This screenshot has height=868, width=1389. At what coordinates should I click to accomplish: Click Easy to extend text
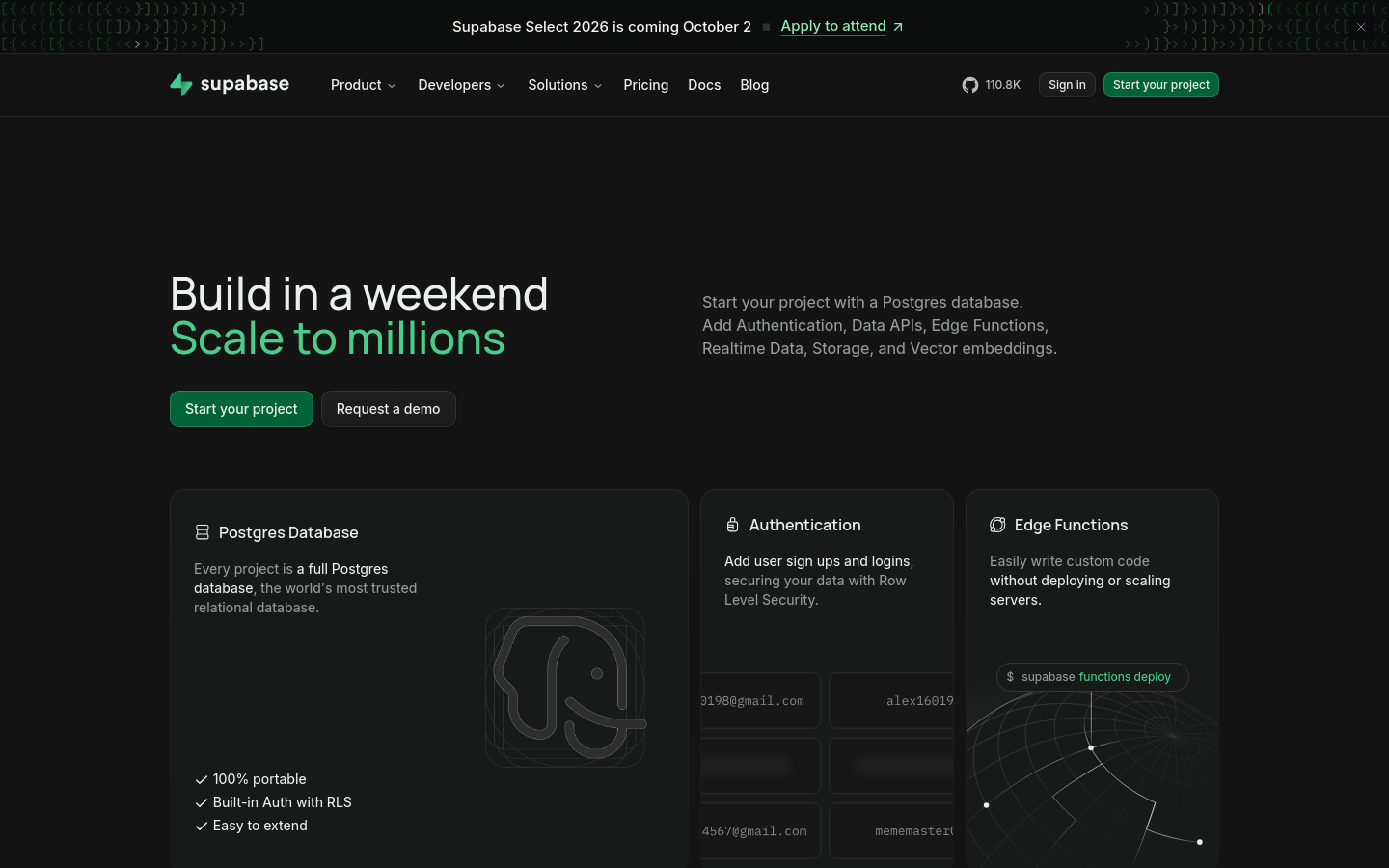260,826
